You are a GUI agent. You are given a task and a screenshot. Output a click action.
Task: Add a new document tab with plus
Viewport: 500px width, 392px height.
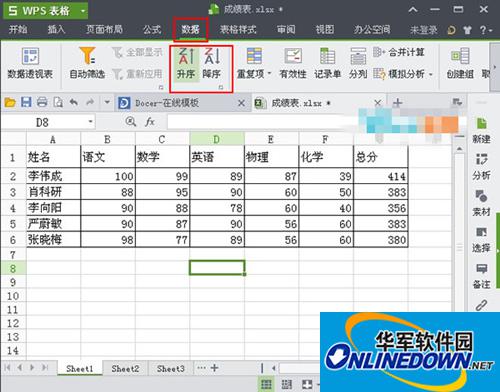[x=398, y=102]
